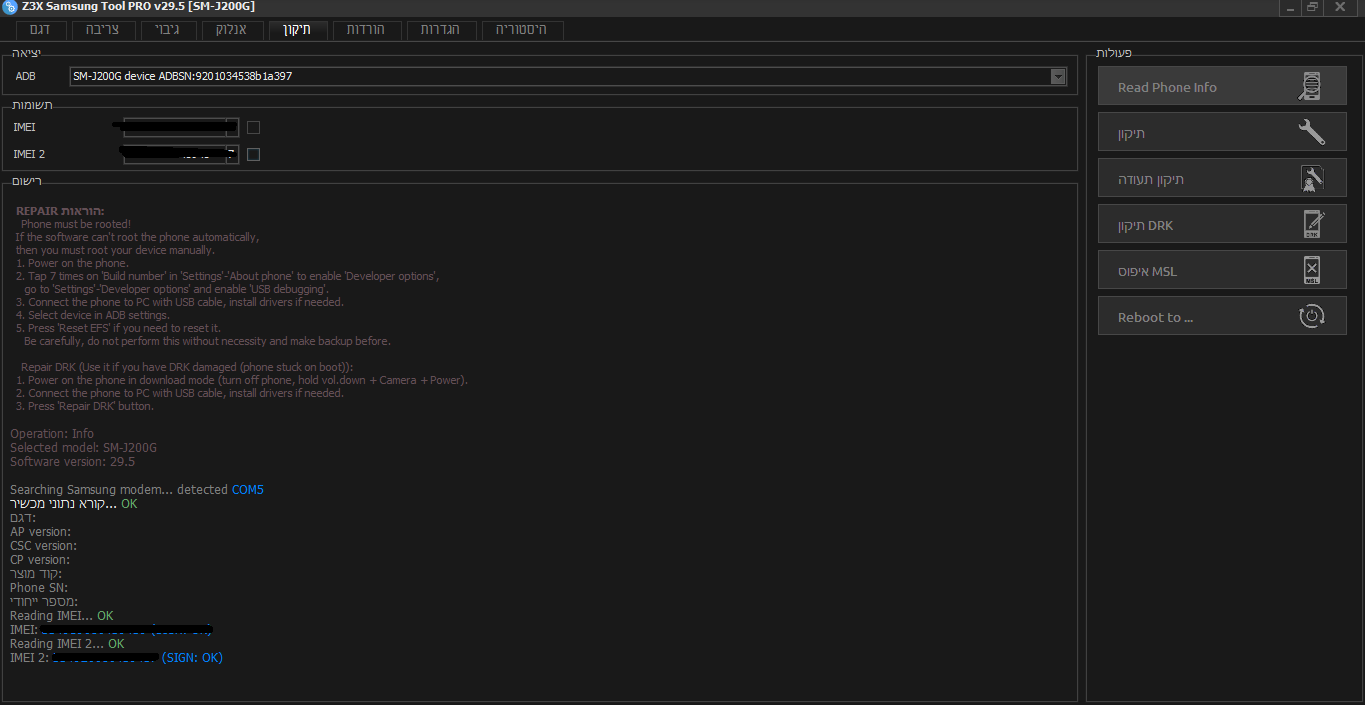This screenshot has width=1365, height=705.
Task: Click the תיקון DRK button label
Action: click(1145, 226)
